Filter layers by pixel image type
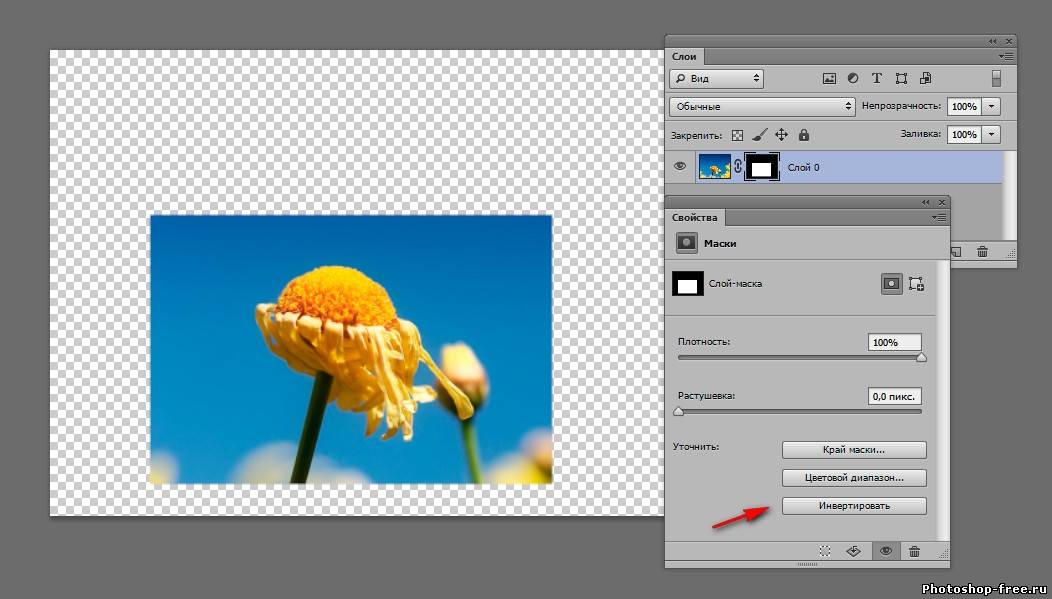 click(x=829, y=78)
